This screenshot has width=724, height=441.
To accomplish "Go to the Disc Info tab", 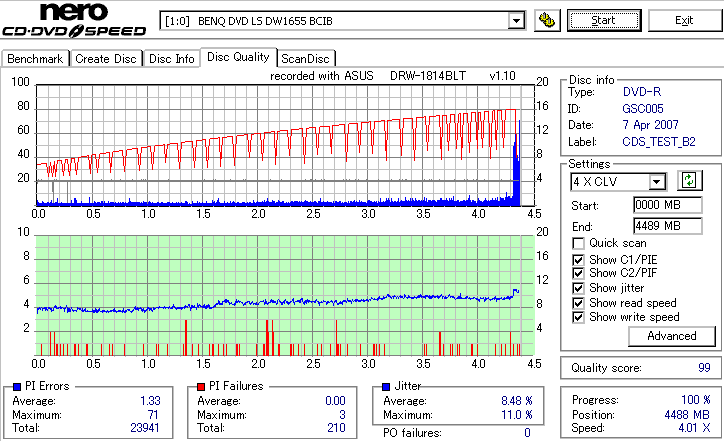I will point(172,59).
